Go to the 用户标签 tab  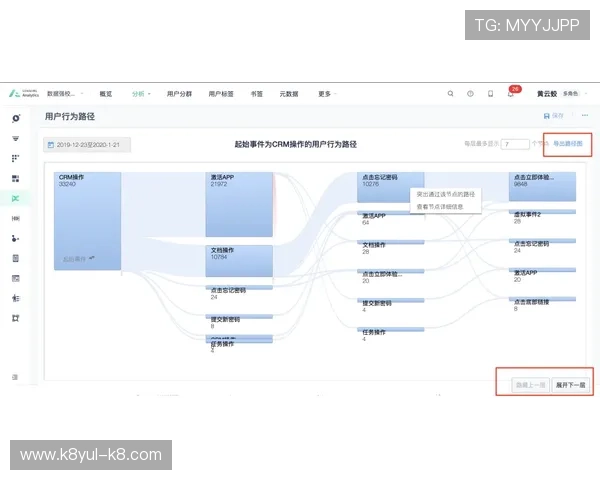pos(221,94)
